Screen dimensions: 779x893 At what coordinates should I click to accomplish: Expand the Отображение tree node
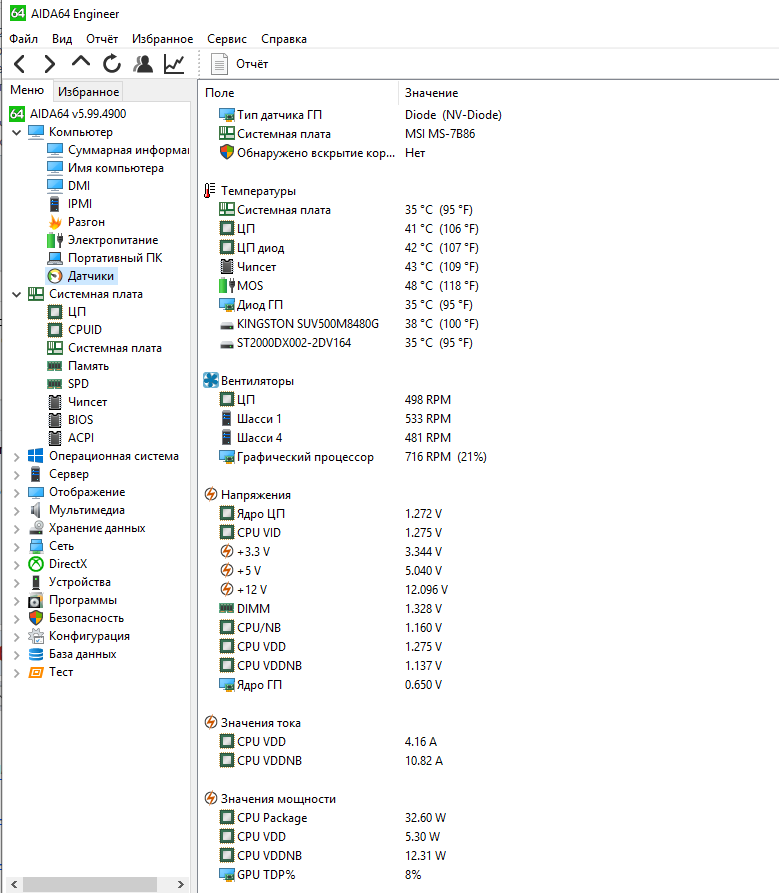coord(17,493)
